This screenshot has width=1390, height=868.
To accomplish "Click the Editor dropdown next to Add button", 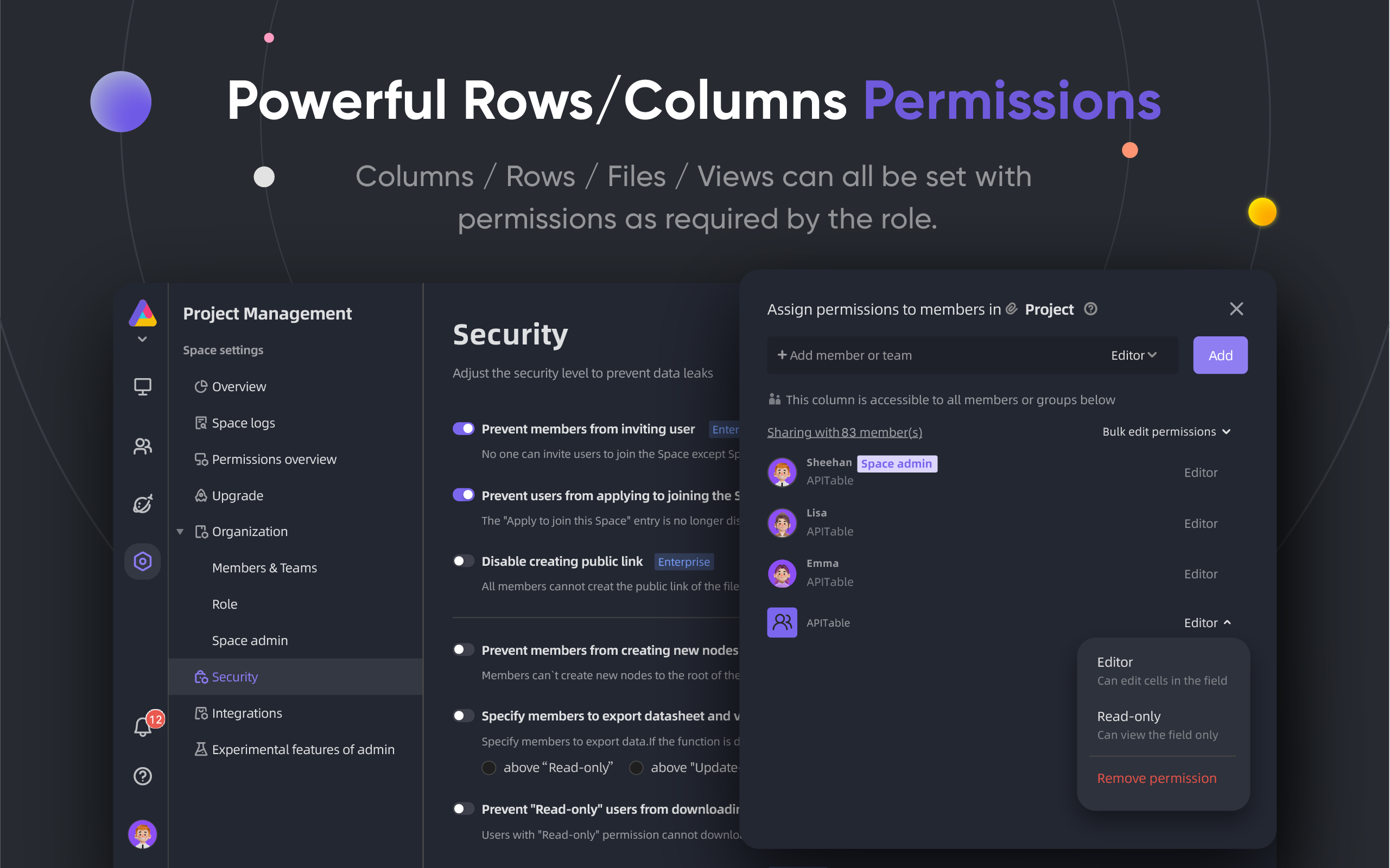I will click(x=1131, y=354).
